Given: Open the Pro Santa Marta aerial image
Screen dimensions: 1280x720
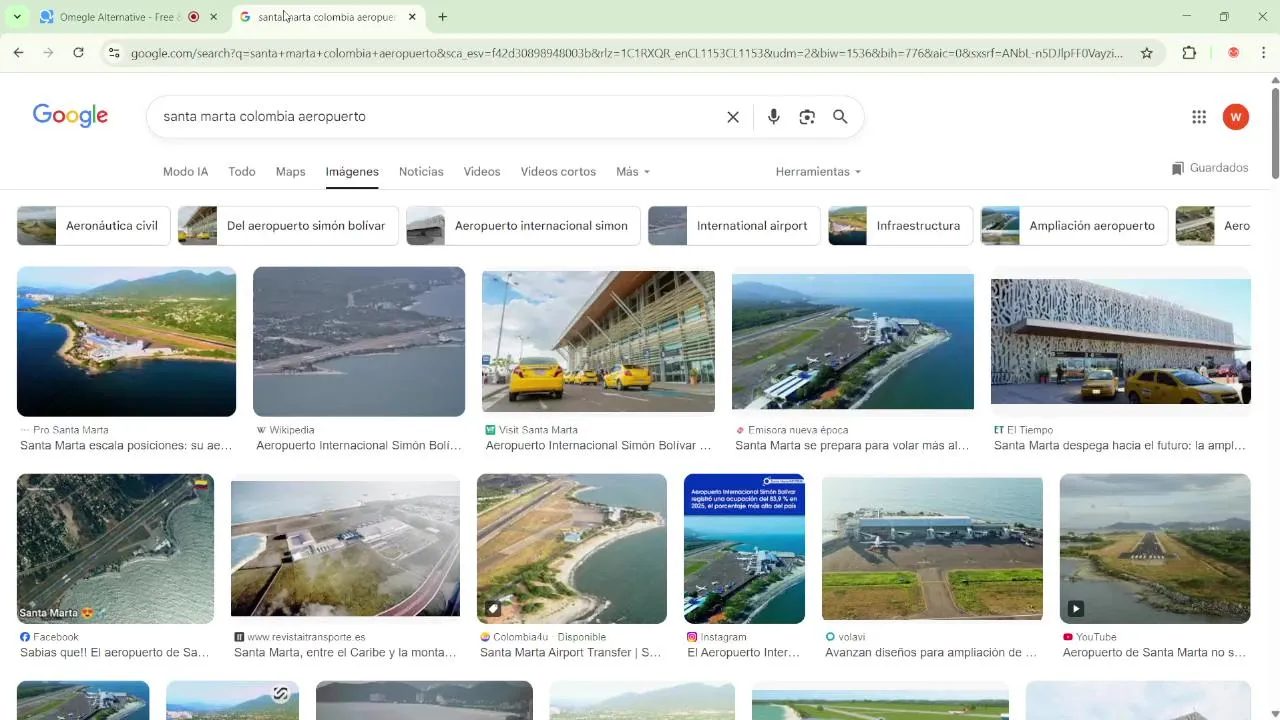Looking at the screenshot, I should pos(126,342).
